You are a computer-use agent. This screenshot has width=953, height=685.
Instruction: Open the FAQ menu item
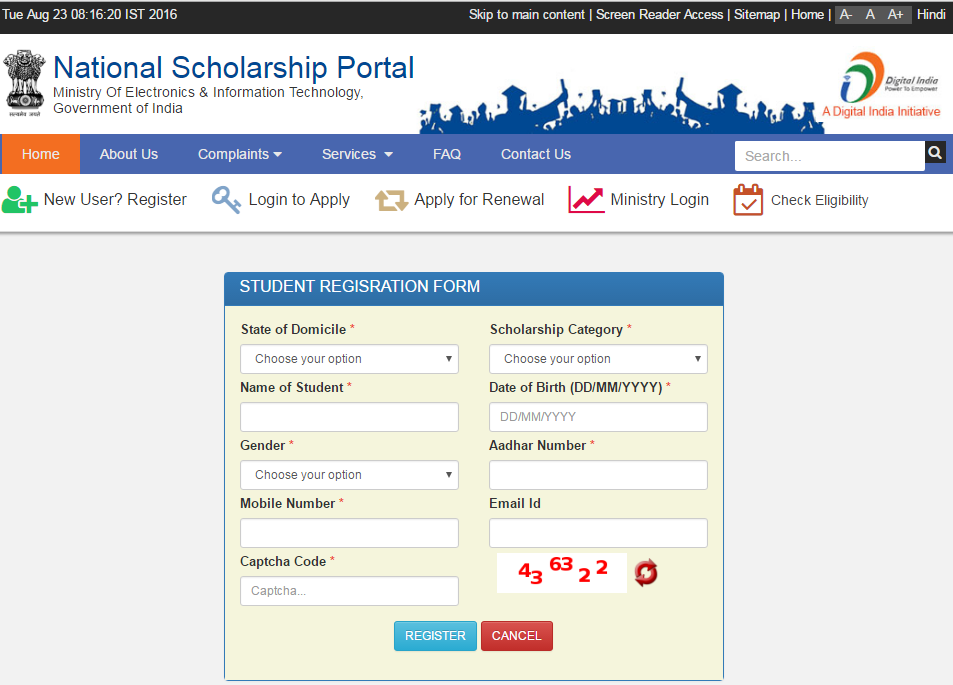447,154
